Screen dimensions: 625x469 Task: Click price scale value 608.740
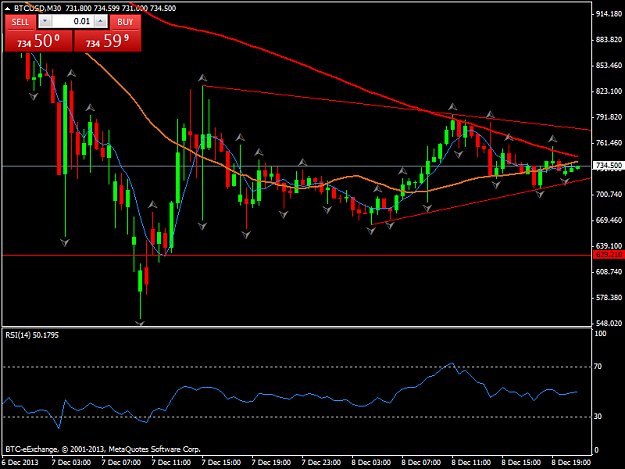[x=609, y=272]
